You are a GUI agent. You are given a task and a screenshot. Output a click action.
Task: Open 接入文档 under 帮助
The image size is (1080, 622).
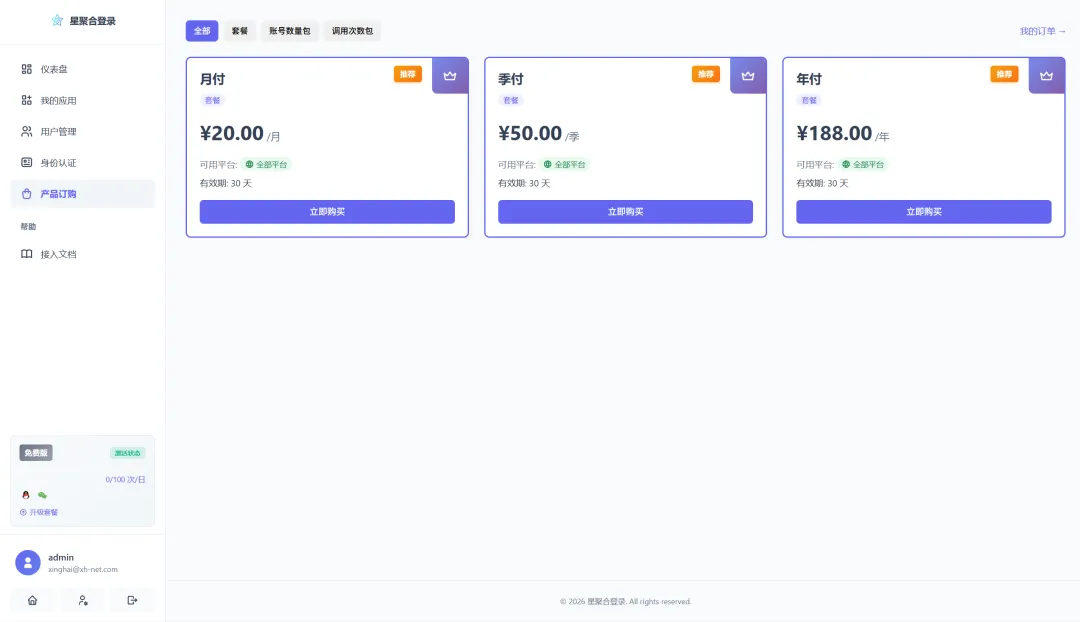pyautogui.click(x=58, y=254)
